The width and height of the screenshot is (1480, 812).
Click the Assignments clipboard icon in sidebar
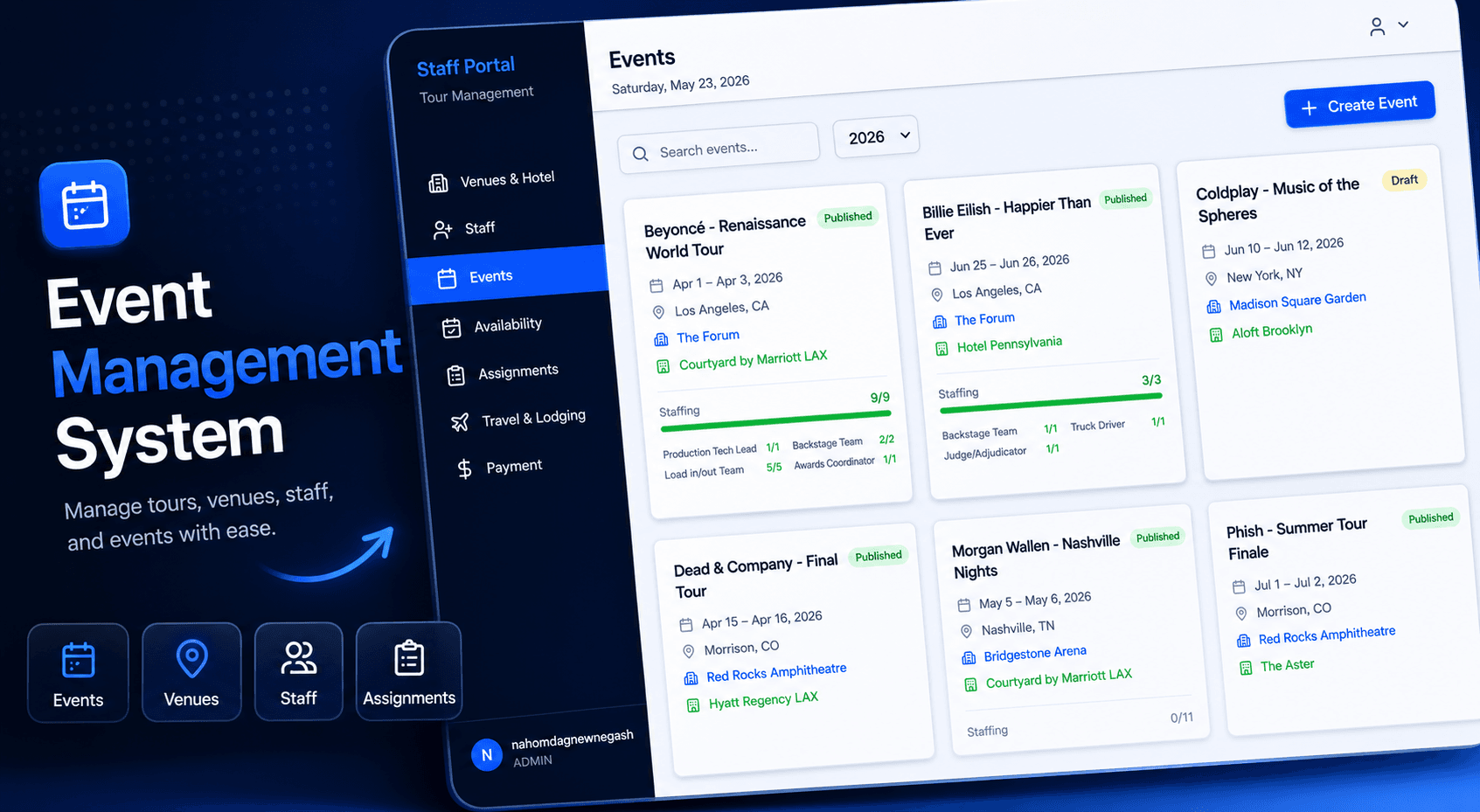[x=455, y=376]
